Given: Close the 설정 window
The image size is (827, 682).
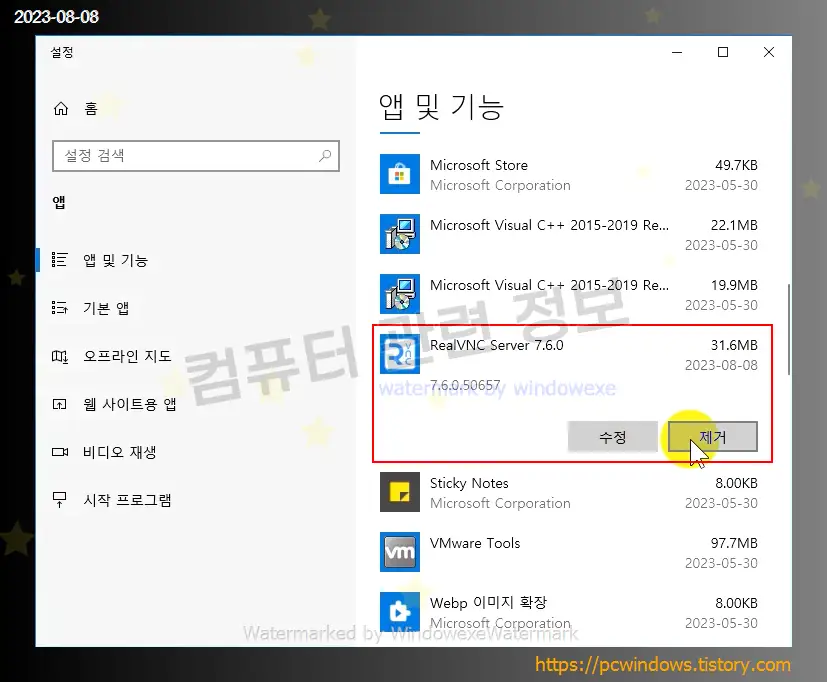Looking at the screenshot, I should (768, 52).
